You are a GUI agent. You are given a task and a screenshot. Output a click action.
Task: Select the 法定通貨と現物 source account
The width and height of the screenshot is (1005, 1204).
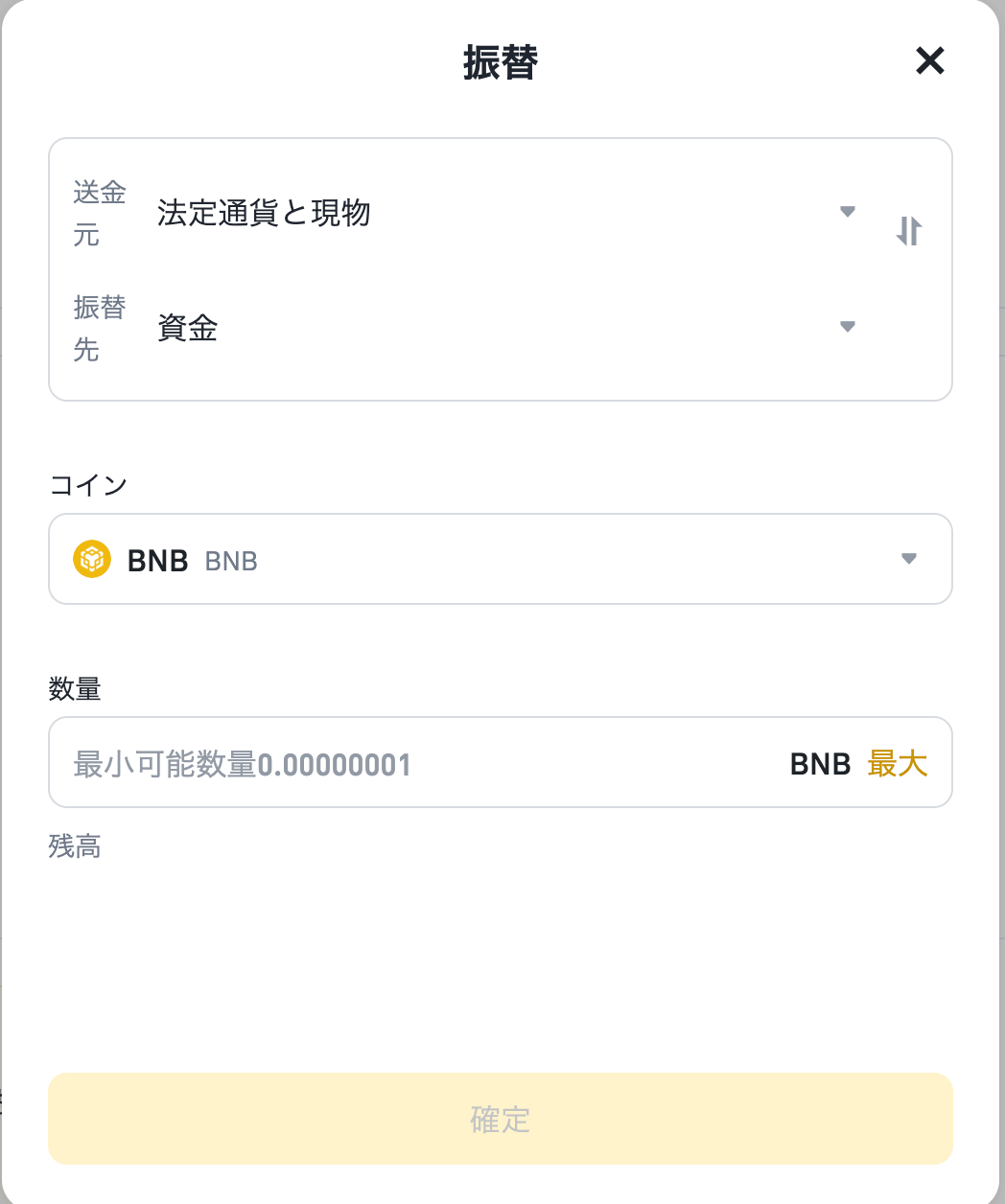click(x=264, y=213)
